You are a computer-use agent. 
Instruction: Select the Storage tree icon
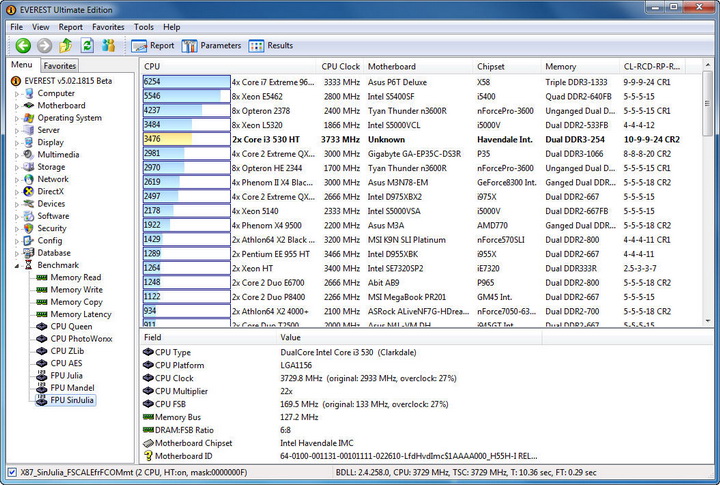click(x=29, y=167)
